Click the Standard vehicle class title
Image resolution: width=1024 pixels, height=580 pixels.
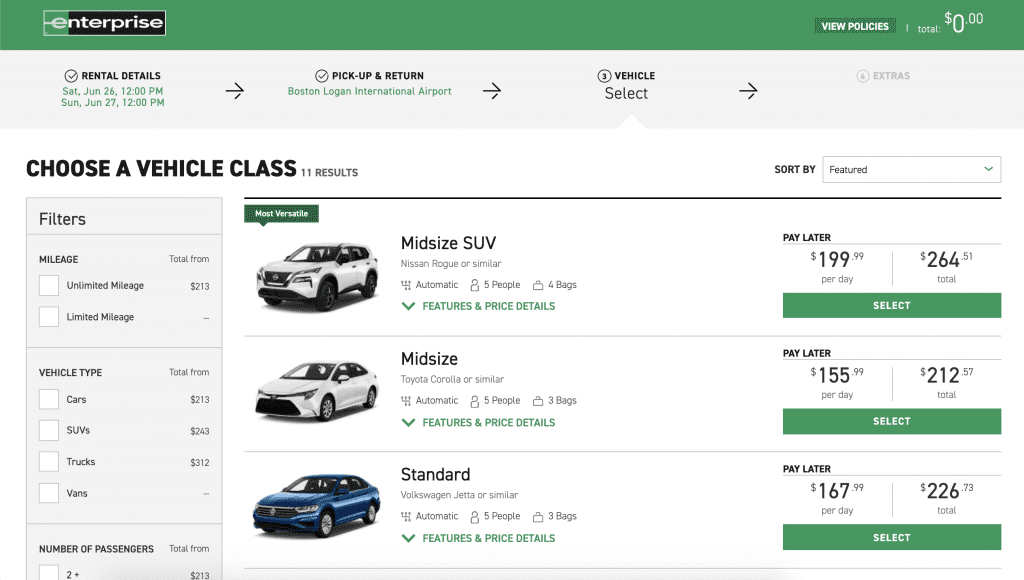(436, 474)
